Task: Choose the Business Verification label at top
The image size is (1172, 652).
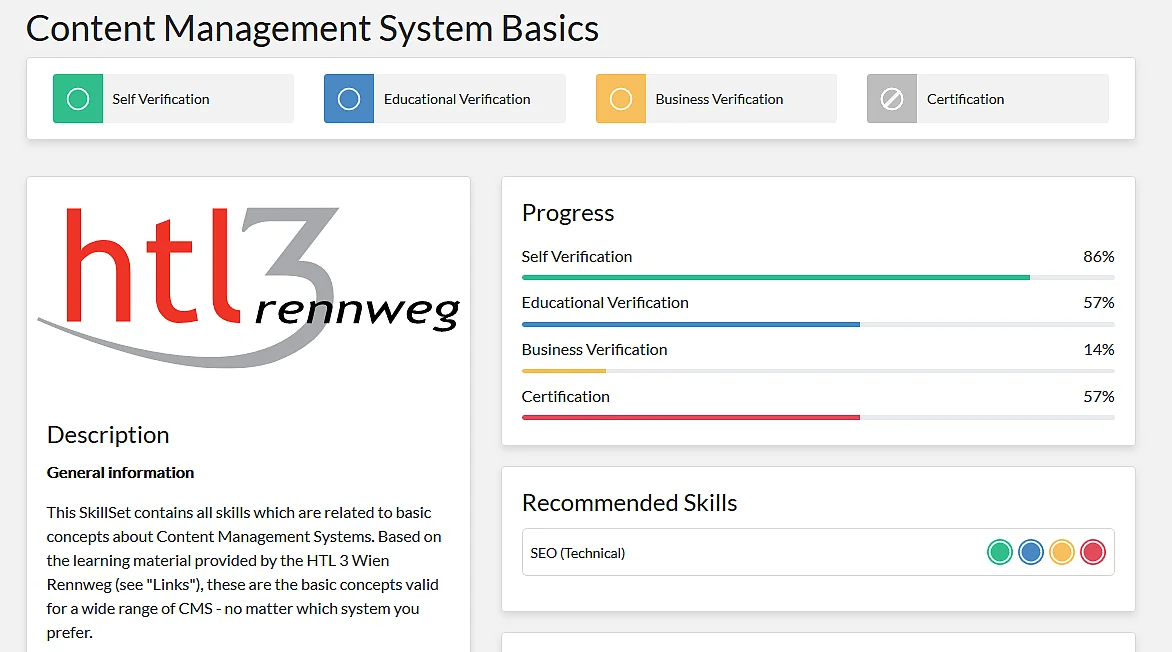Action: pyautogui.click(x=719, y=99)
